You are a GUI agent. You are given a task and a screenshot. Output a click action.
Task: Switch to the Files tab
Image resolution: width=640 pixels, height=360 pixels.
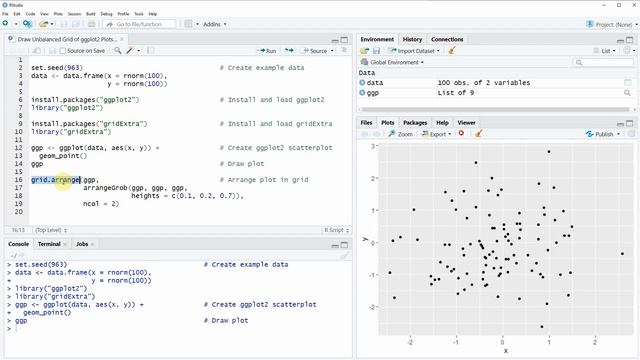pyautogui.click(x=367, y=122)
